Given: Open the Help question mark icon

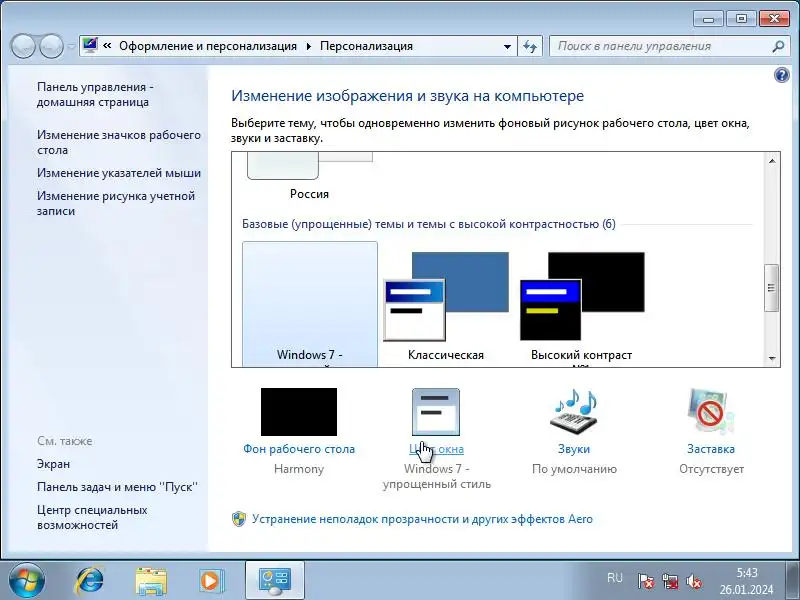Looking at the screenshot, I should pyautogui.click(x=781, y=76).
